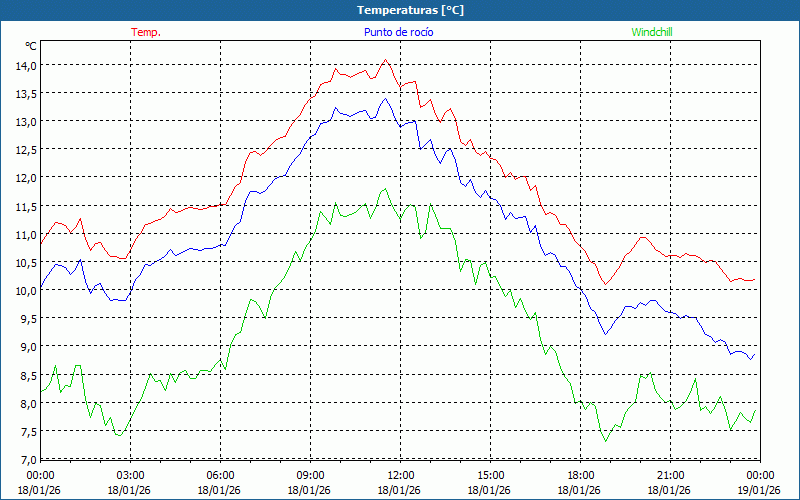The width and height of the screenshot is (800, 500).
Task: Select the 18:00 time axis marker
Action: coord(580,475)
